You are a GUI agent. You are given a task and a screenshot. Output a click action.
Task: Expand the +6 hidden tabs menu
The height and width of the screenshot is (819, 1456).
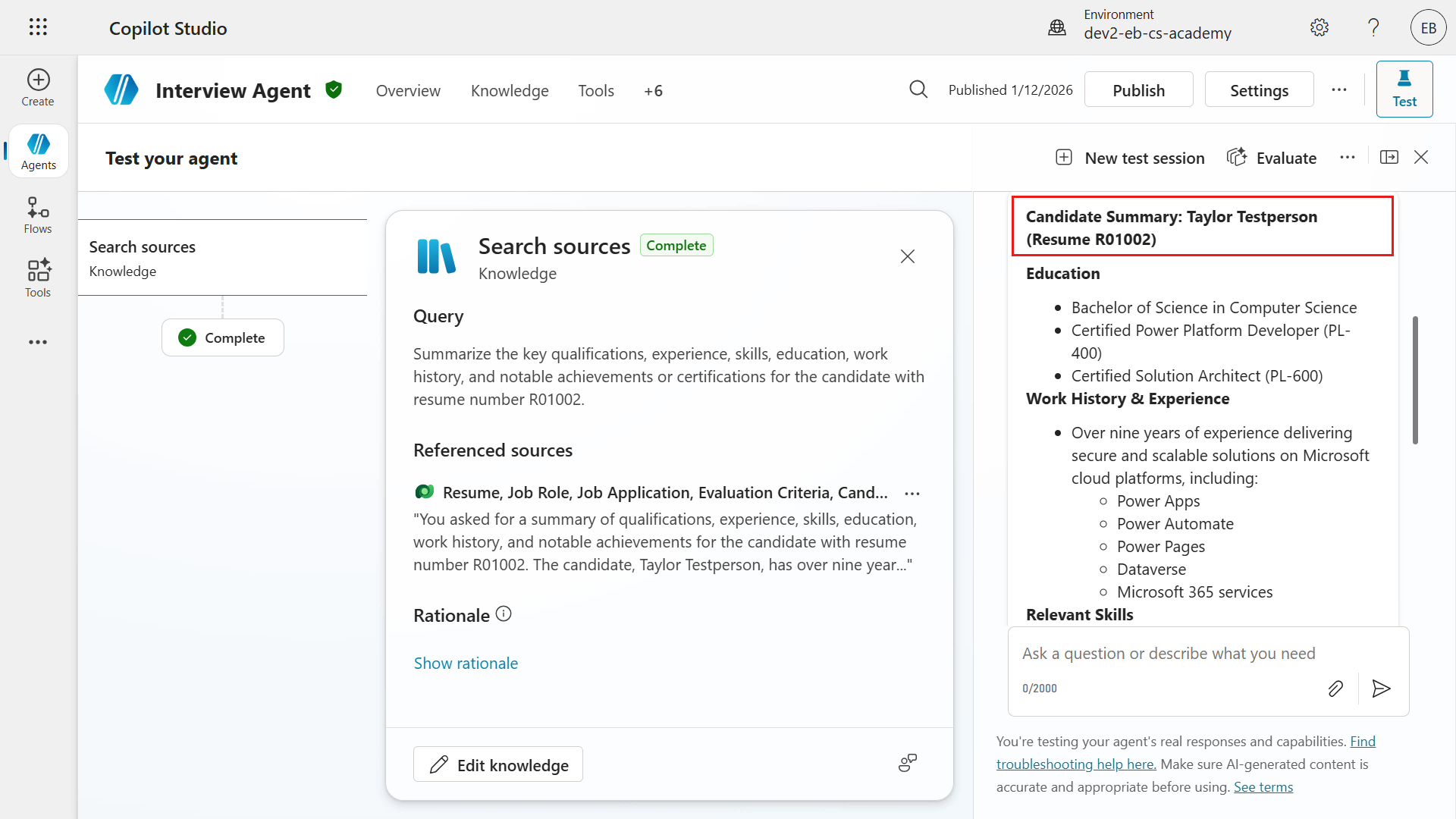click(x=653, y=91)
